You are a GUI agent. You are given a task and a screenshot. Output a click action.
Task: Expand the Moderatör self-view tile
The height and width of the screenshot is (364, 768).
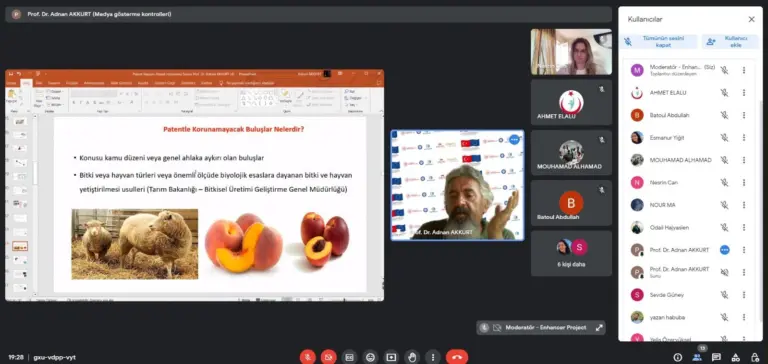pos(599,328)
